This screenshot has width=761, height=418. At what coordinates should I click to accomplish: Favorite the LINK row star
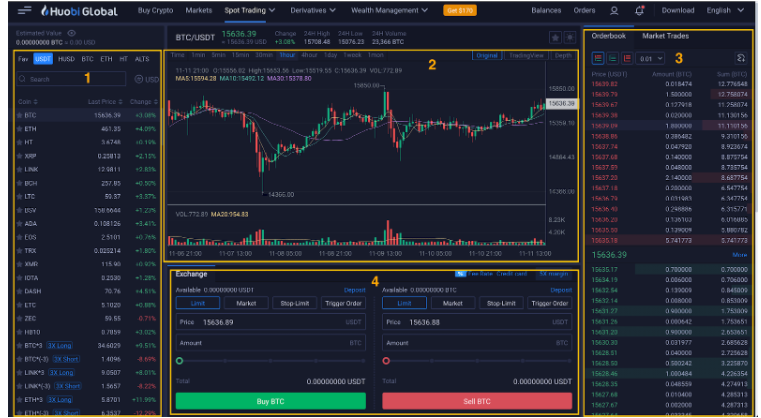pos(20,169)
